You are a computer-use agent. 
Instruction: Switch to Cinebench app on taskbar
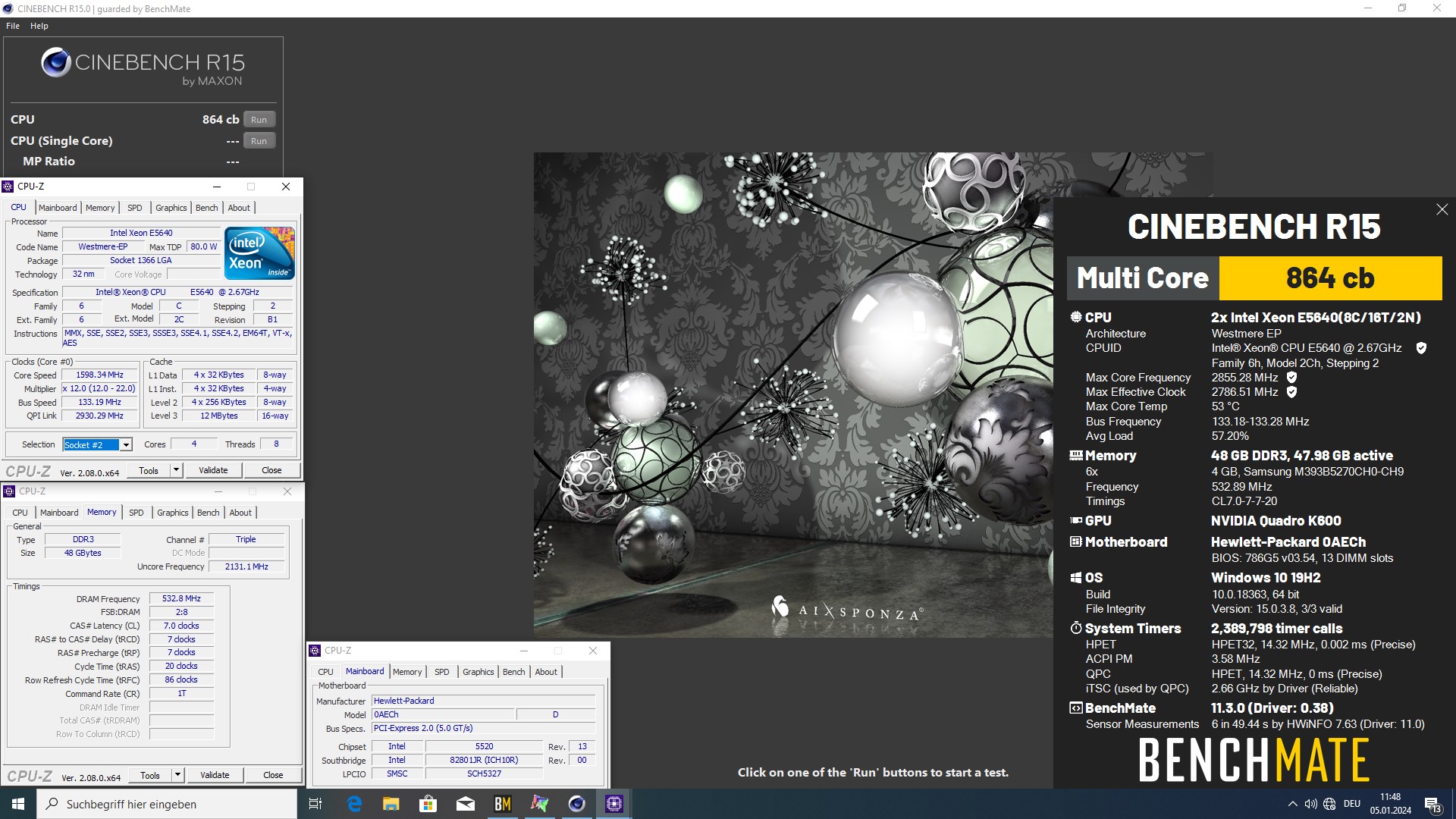click(x=577, y=804)
